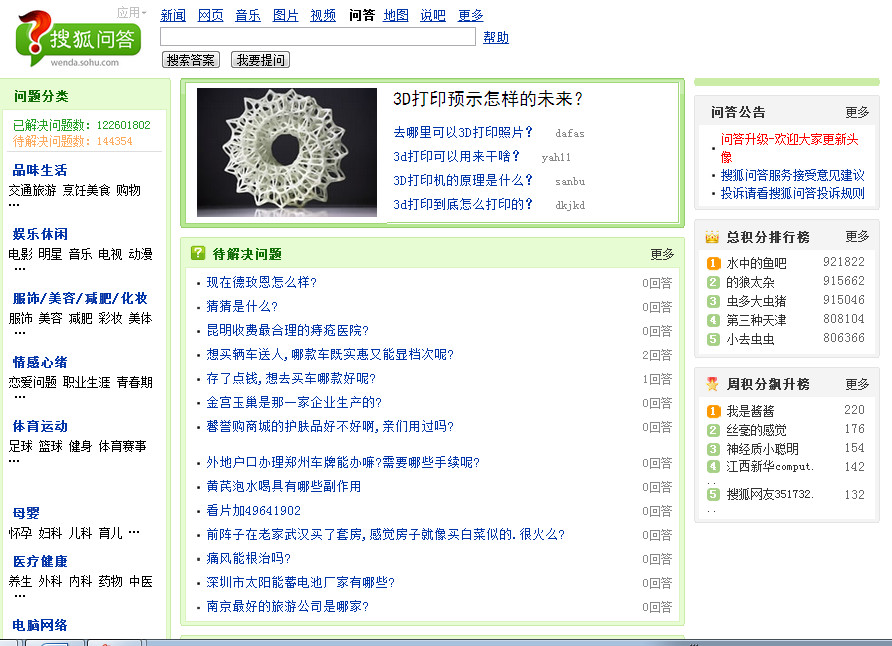
Task: Click the green question mark icon beside 待解决问题
Action: coord(198,253)
